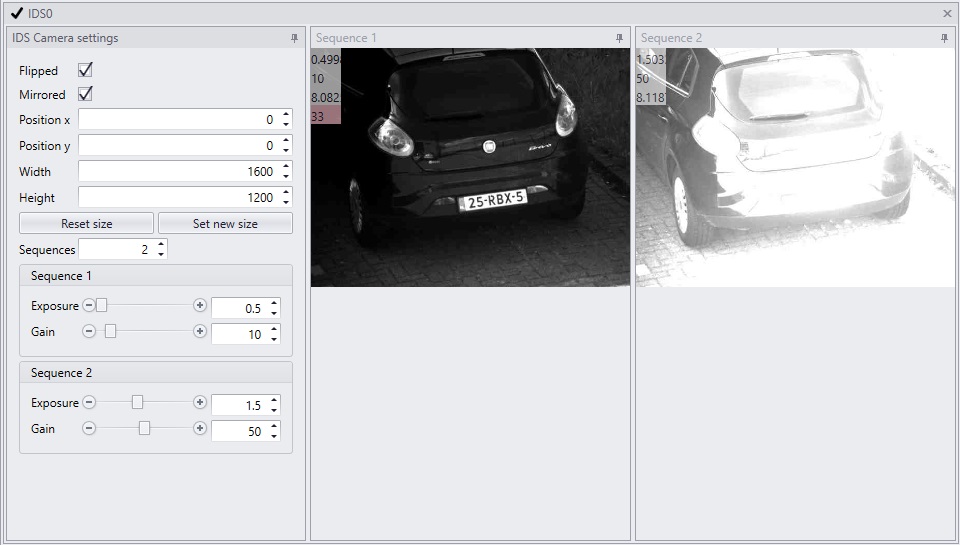Click the Sequence 1 exposure slider thumb

tap(102, 305)
